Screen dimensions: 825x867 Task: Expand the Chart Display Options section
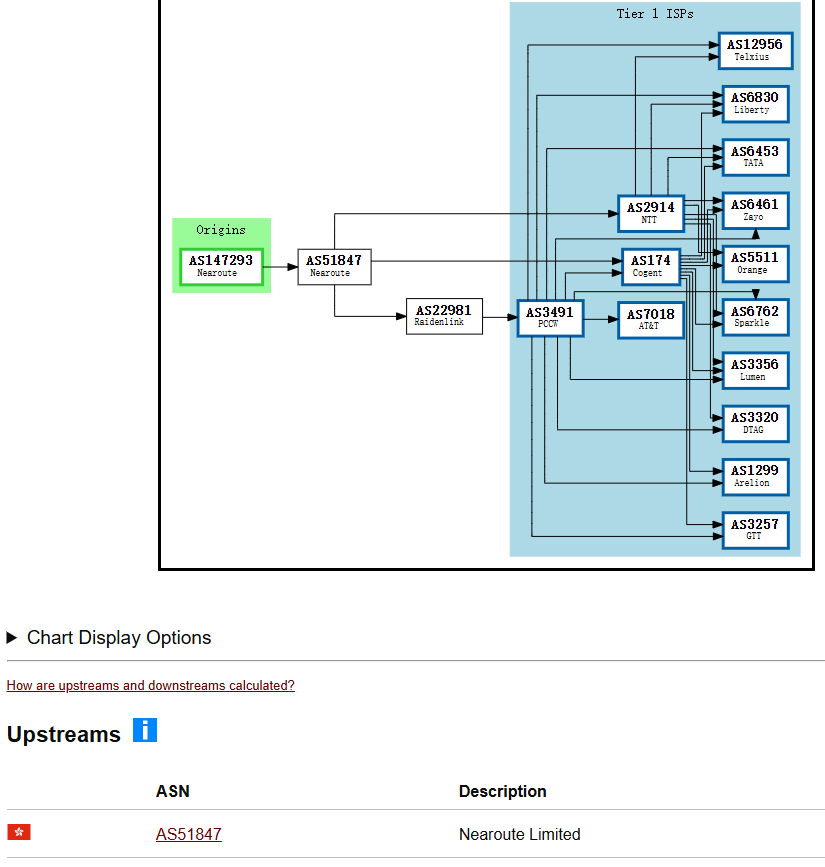tap(119, 637)
